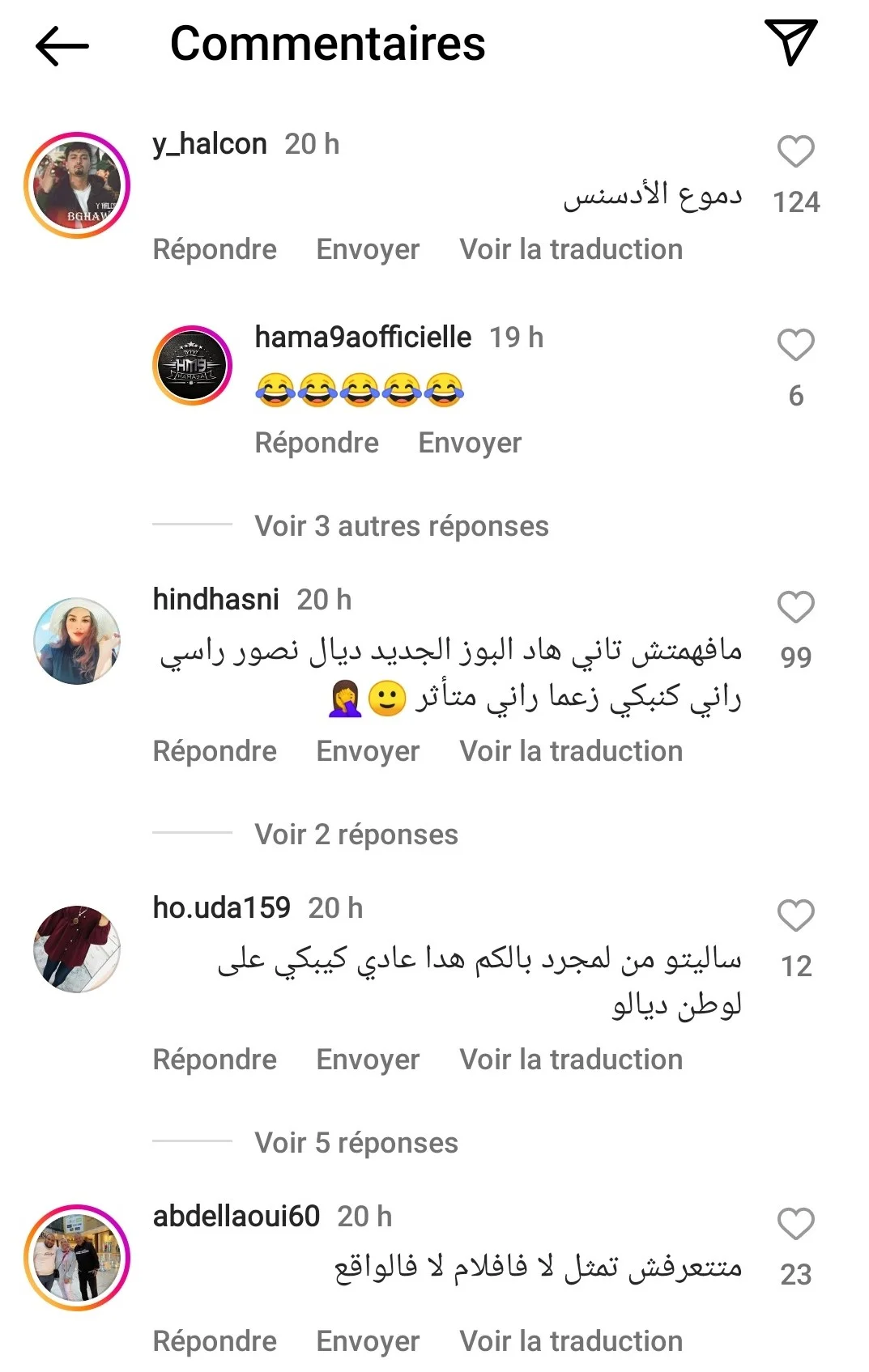Translate ho.uda159's comment
Viewport: 869px width, 1372px height.
(x=571, y=1060)
